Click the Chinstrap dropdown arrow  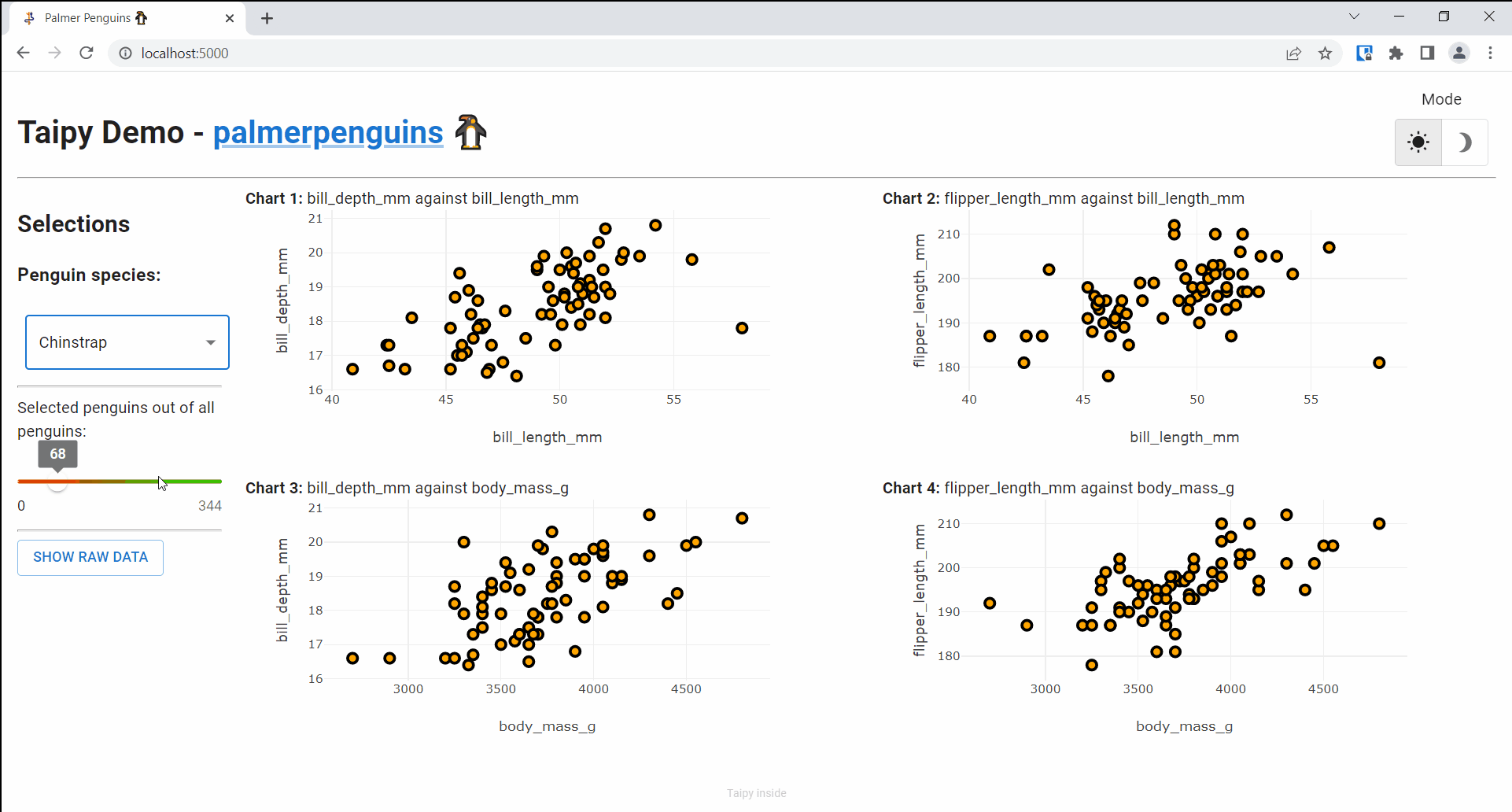[x=211, y=342]
